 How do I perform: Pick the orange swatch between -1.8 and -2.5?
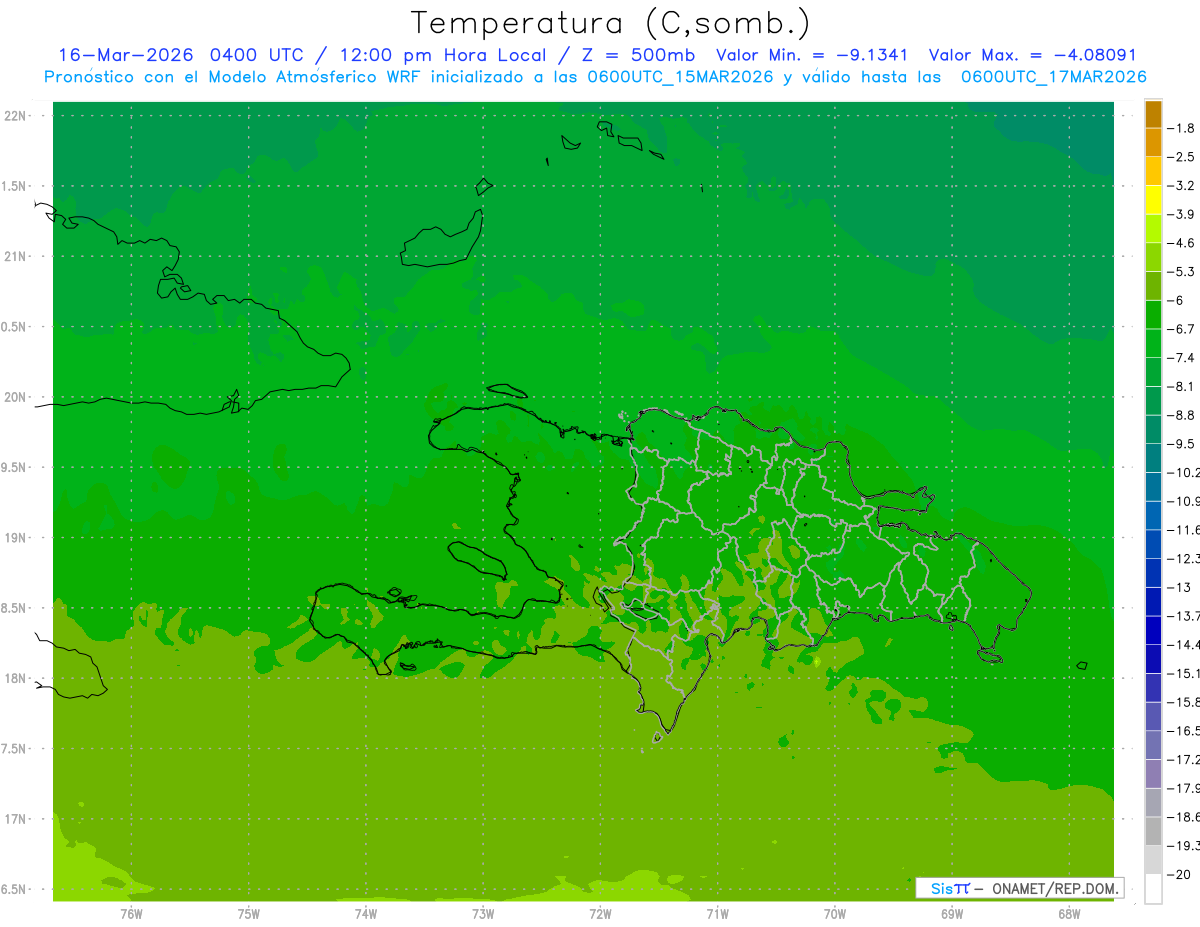(x=1153, y=143)
